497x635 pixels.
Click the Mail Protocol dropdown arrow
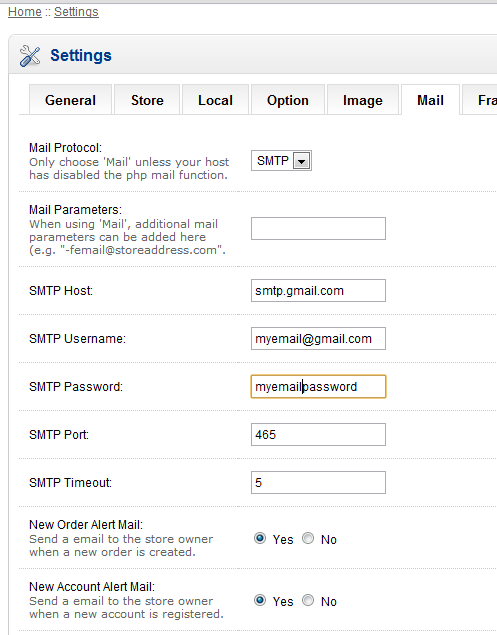click(301, 161)
